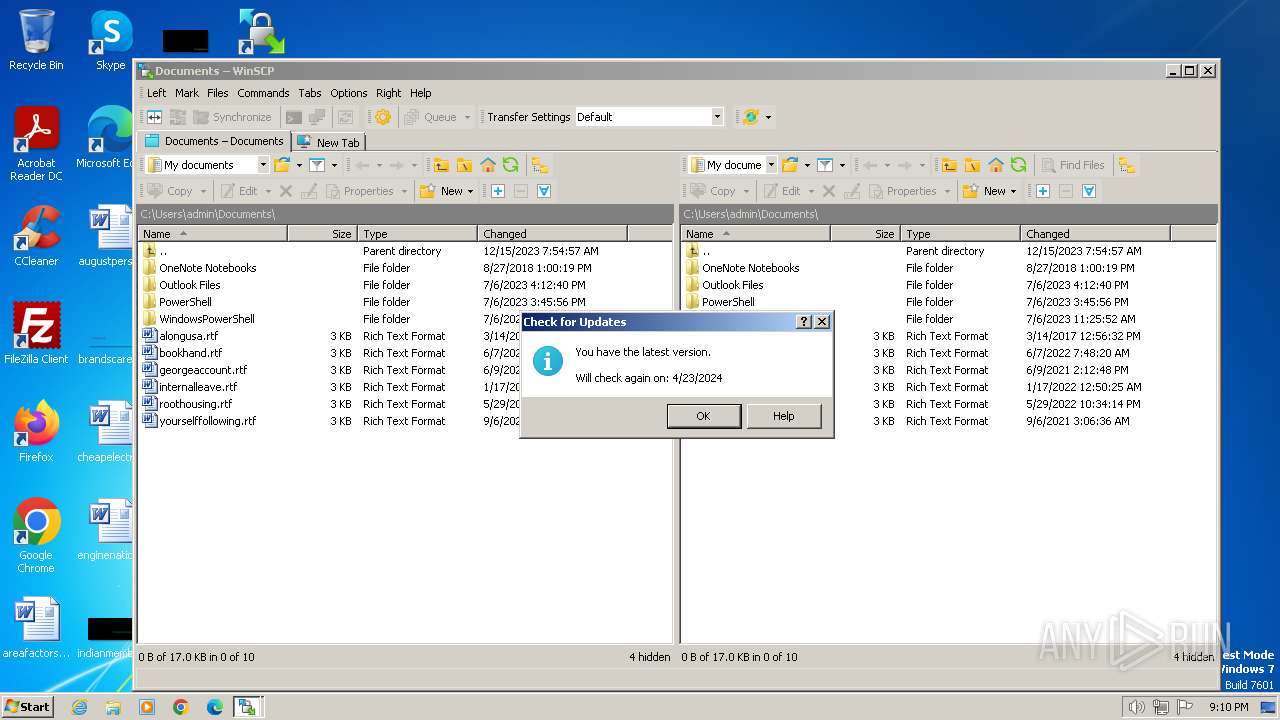Open the Mark menu

pyautogui.click(x=187, y=93)
